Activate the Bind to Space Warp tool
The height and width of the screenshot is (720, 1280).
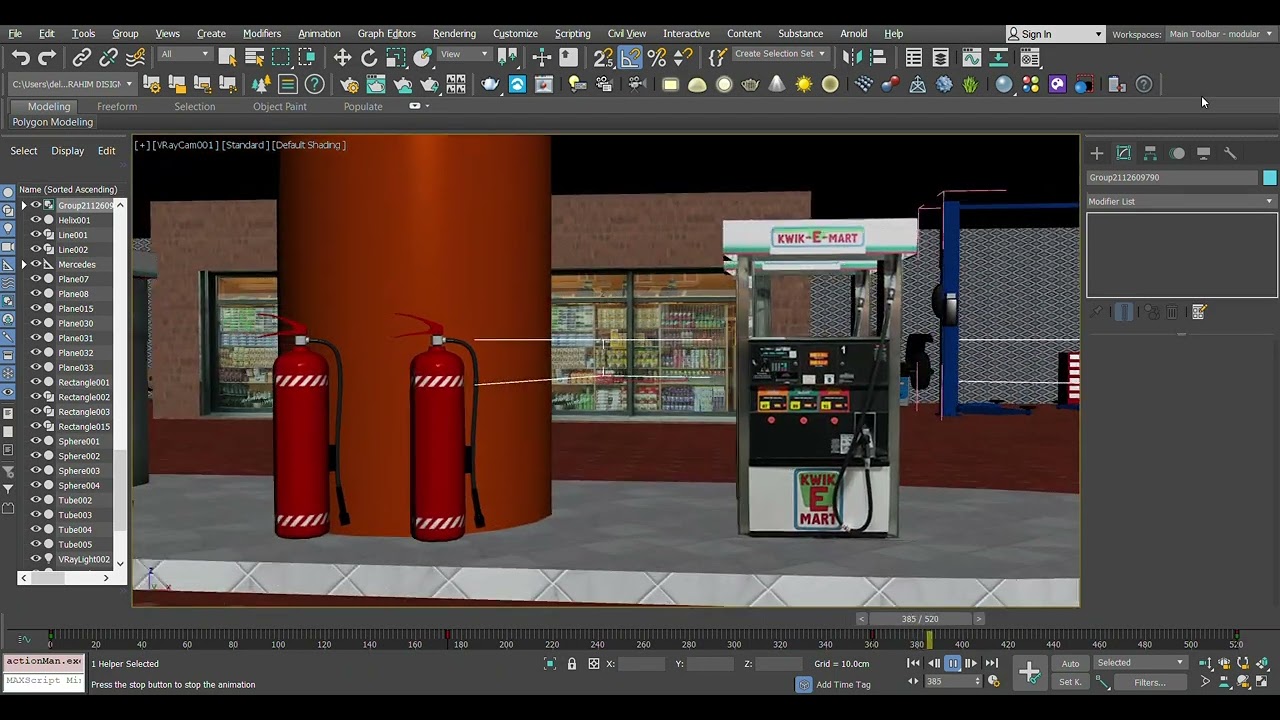pos(136,58)
